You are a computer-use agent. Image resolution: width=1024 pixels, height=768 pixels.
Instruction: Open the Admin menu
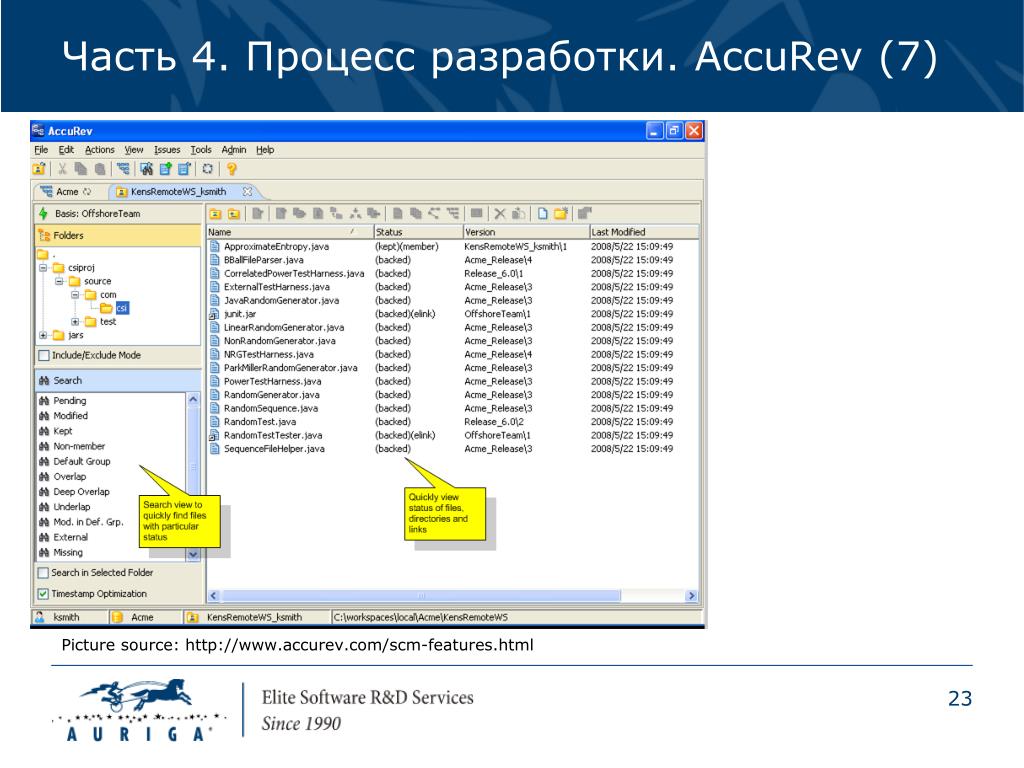234,150
